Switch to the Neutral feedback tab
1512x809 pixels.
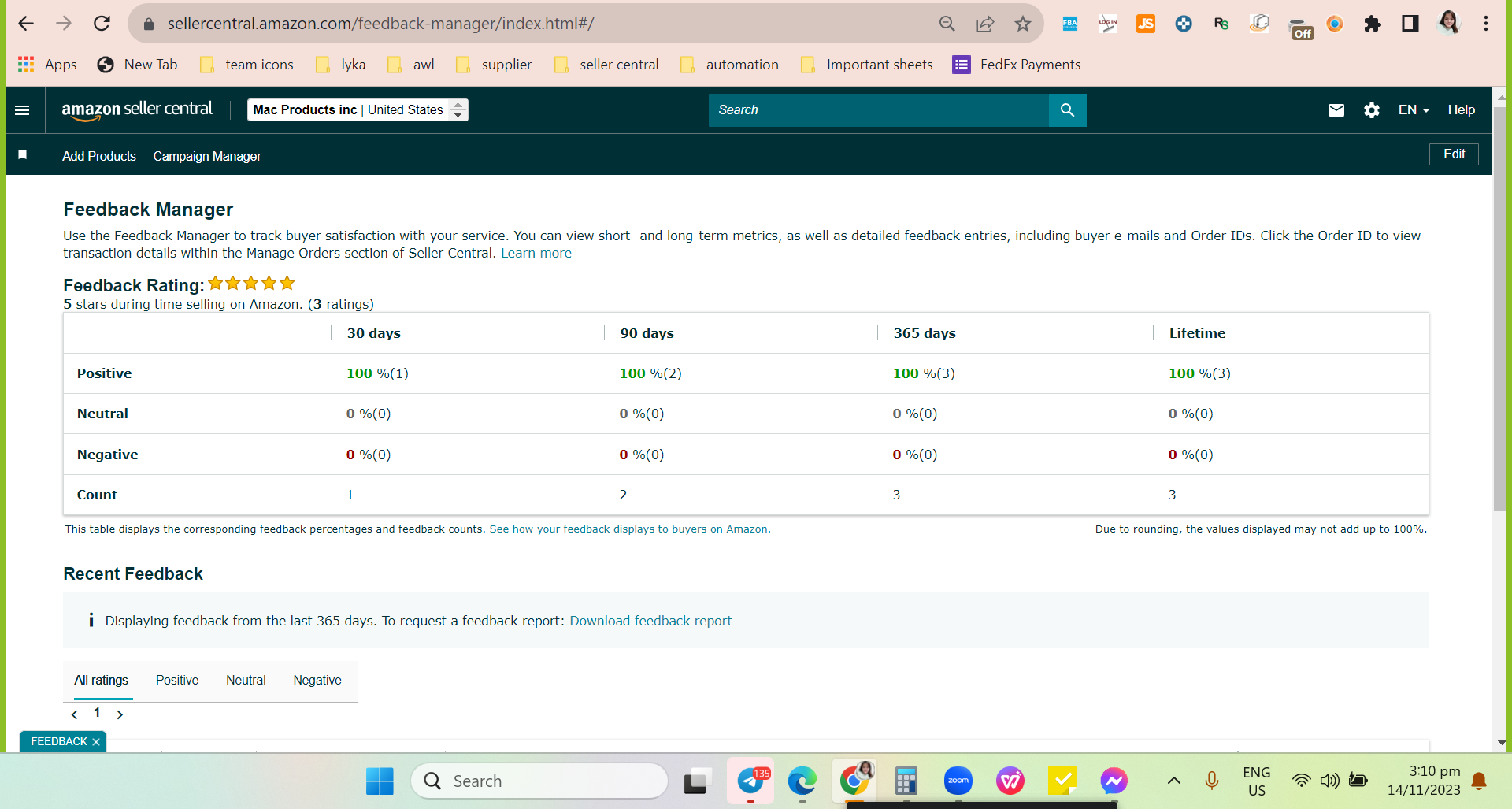[246, 680]
